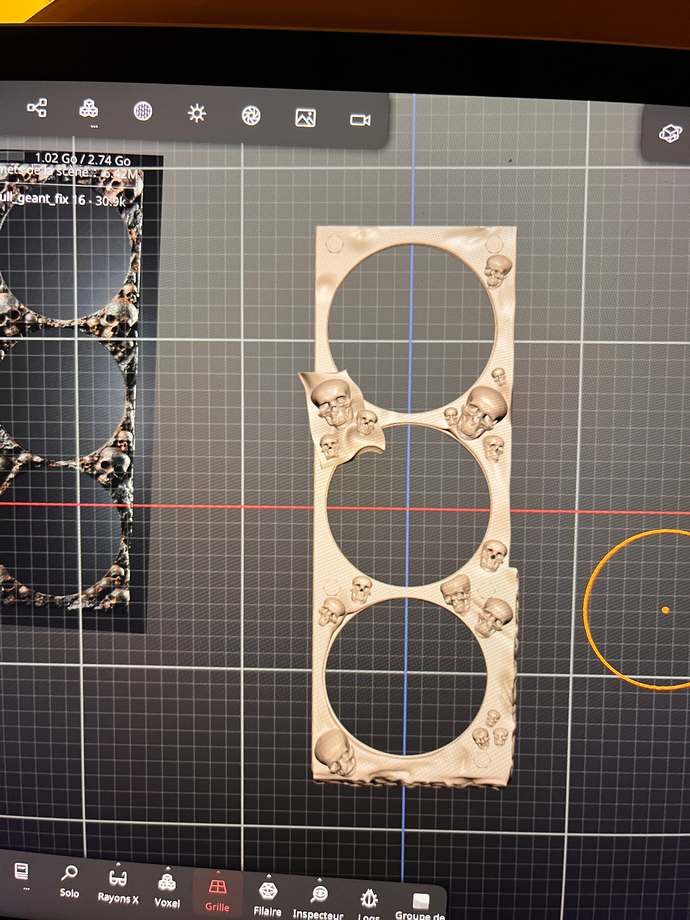
Task: Open the Files menu at bottom-left
Action: pos(22,871)
